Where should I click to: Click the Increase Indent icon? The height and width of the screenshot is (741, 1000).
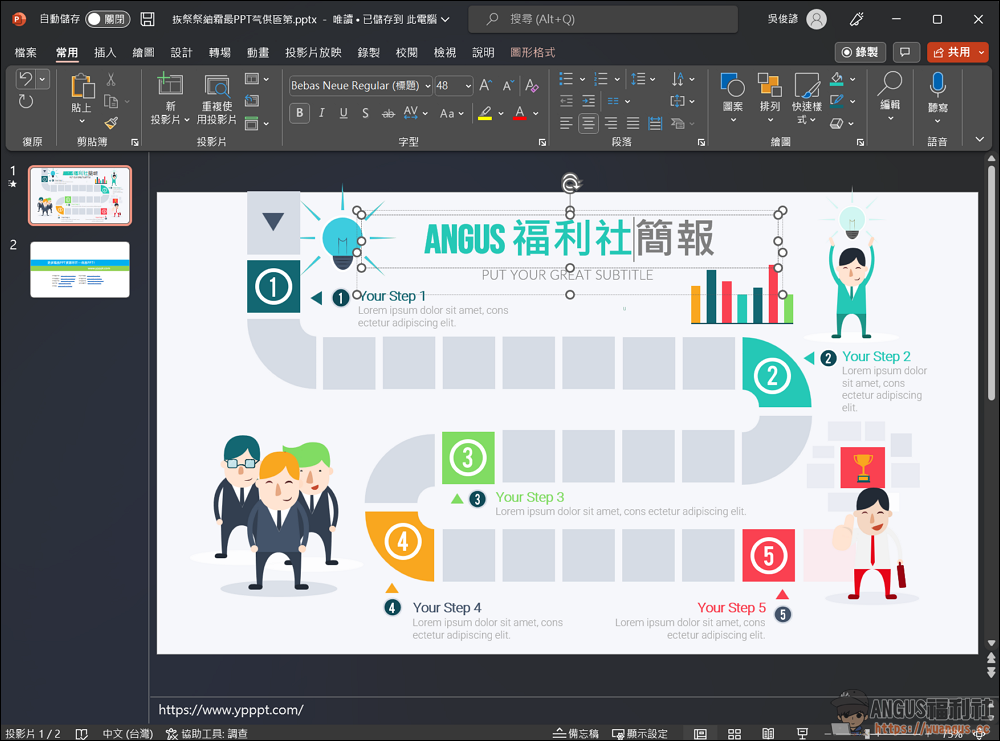coord(588,101)
